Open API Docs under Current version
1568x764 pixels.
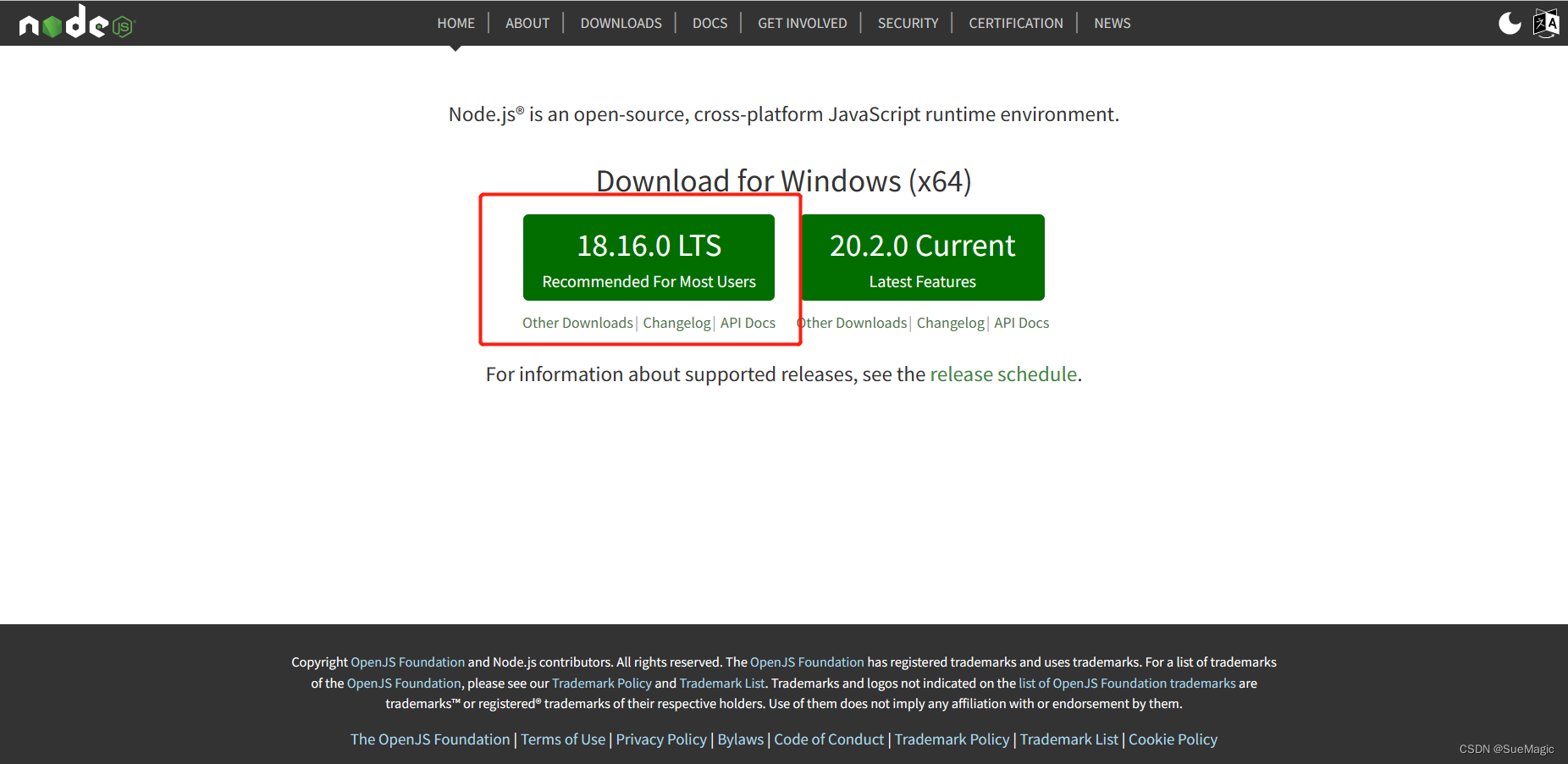point(1021,323)
